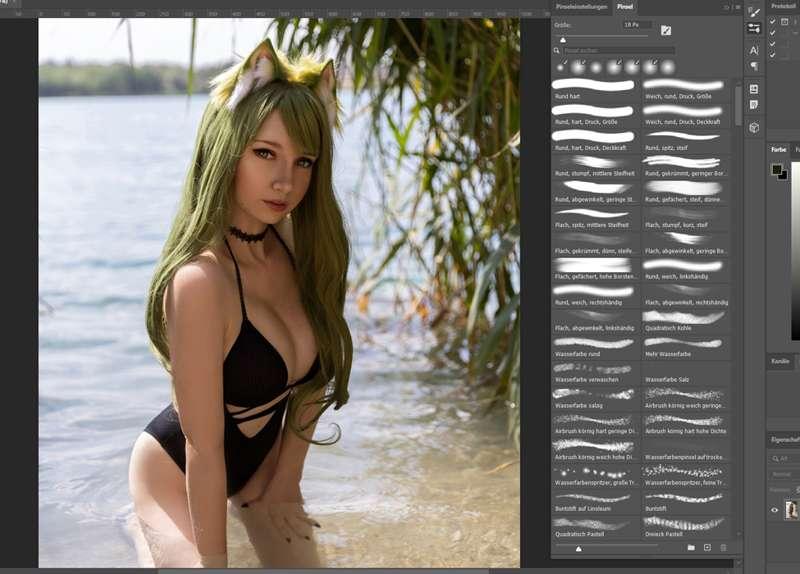Click the brush list vertical scrollbar

(x=738, y=105)
